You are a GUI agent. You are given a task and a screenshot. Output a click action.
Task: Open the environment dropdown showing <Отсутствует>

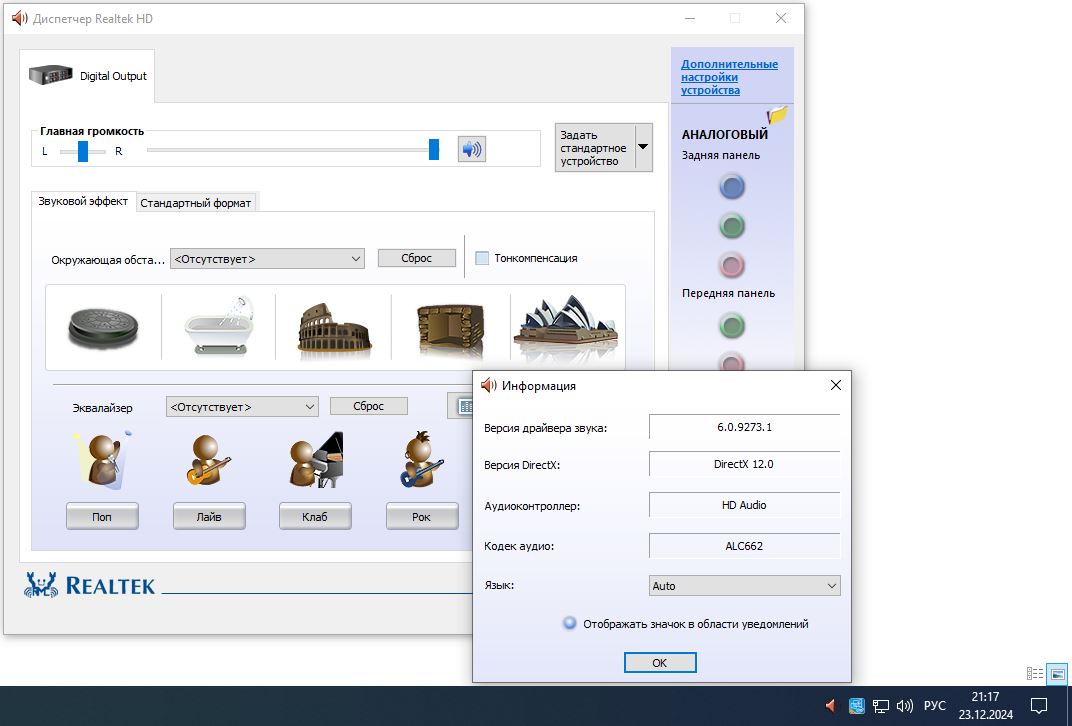pyautogui.click(x=267, y=258)
